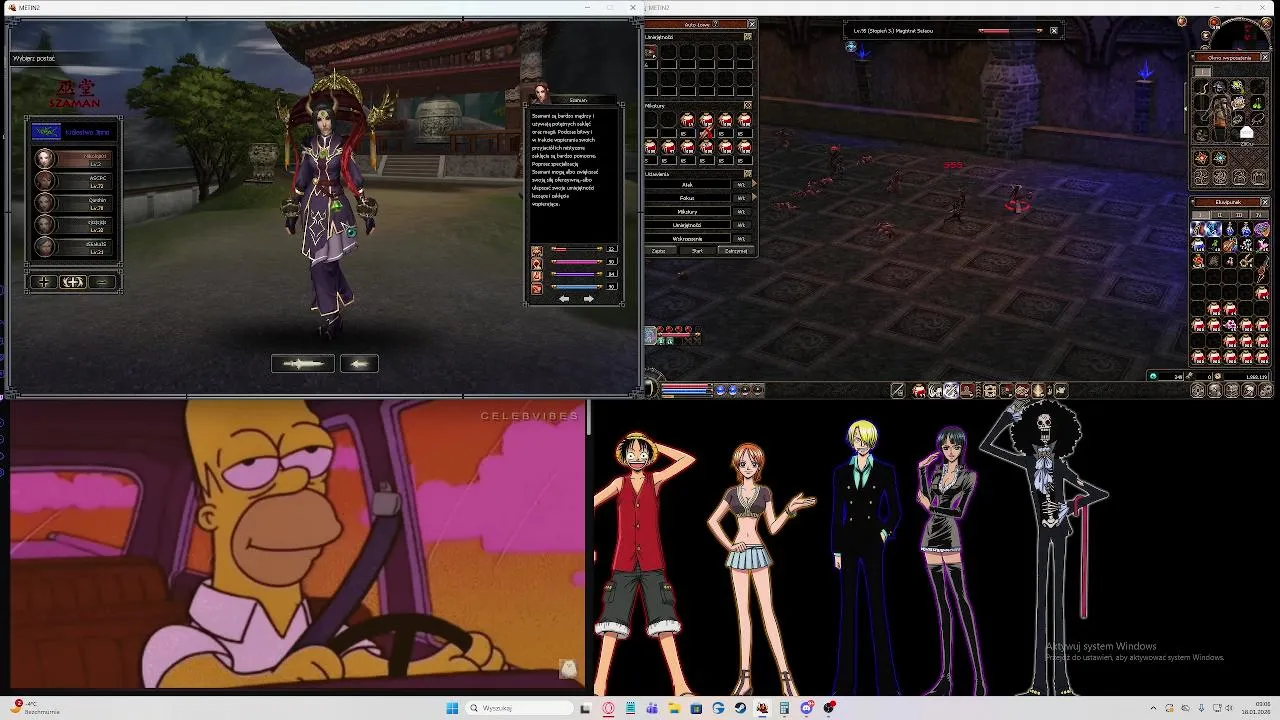Close the Auto Łowy panel
Screen dimensions: 1280x720
coord(752,23)
